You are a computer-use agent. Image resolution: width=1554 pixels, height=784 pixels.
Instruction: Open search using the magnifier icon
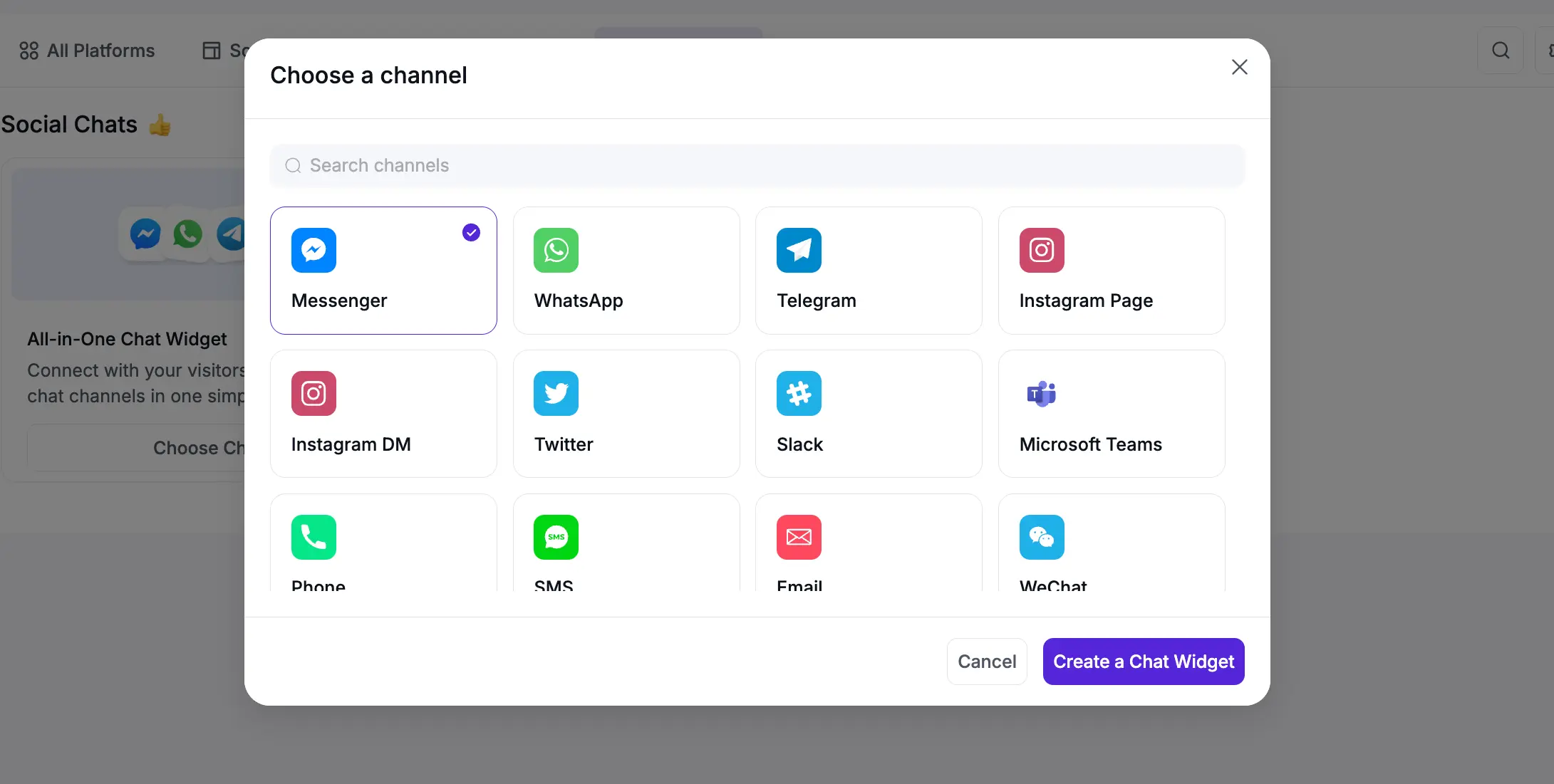pyautogui.click(x=1501, y=50)
